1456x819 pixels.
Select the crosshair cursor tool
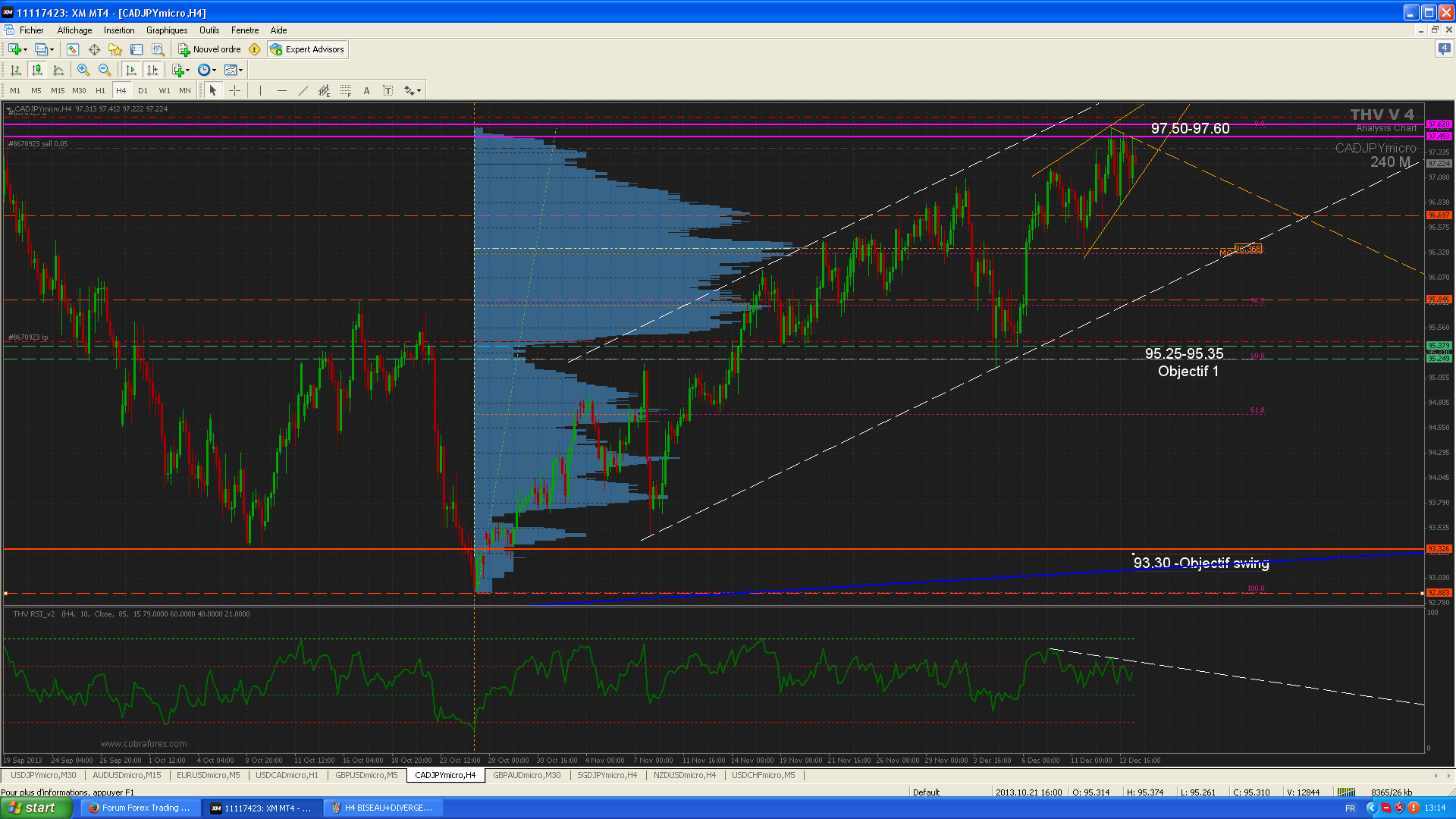pyautogui.click(x=235, y=90)
